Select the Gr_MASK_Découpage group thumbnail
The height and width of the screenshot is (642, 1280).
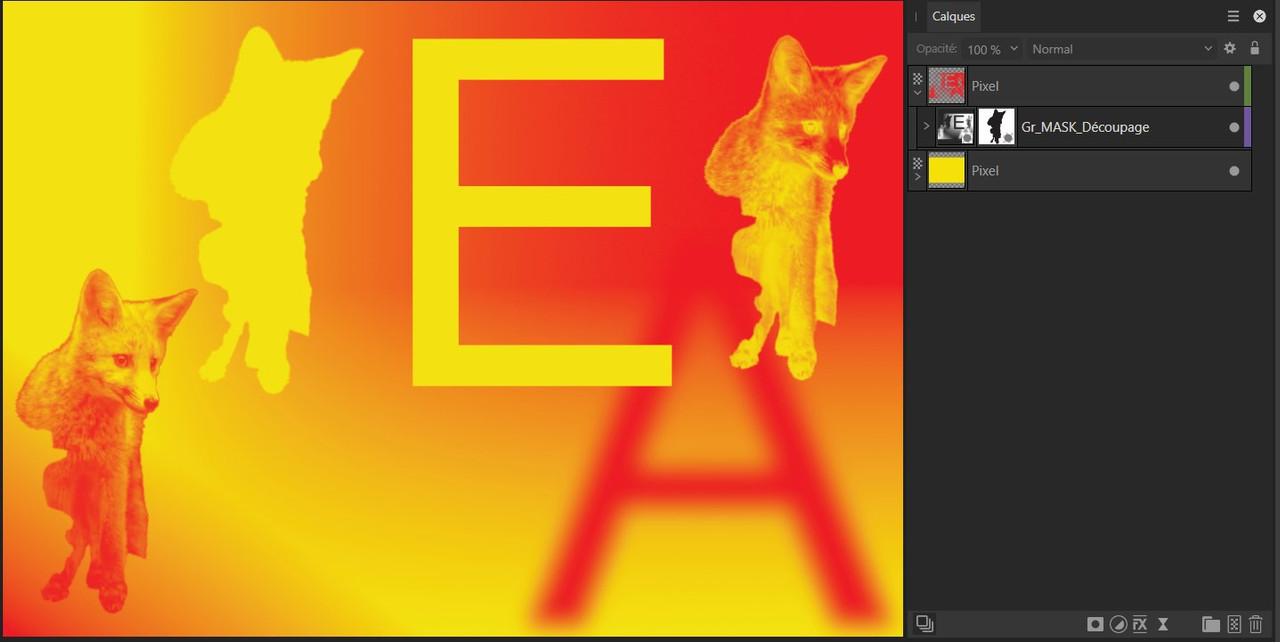pyautogui.click(x=955, y=127)
